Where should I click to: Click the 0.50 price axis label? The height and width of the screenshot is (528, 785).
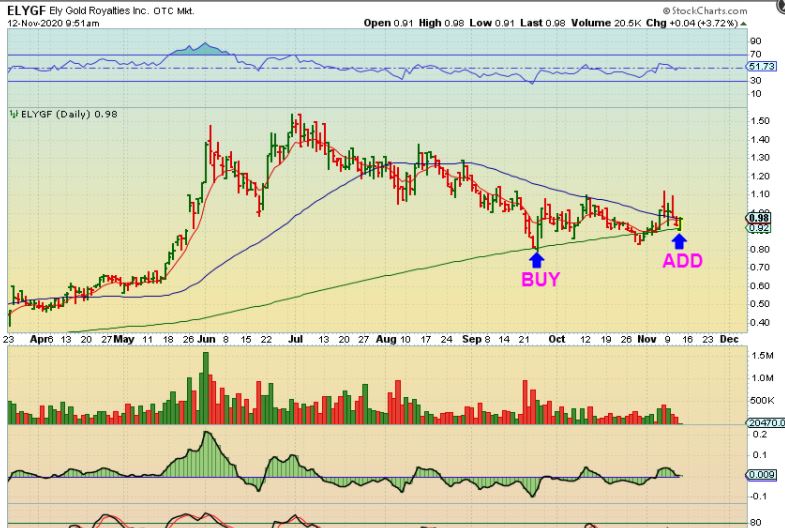(x=760, y=304)
